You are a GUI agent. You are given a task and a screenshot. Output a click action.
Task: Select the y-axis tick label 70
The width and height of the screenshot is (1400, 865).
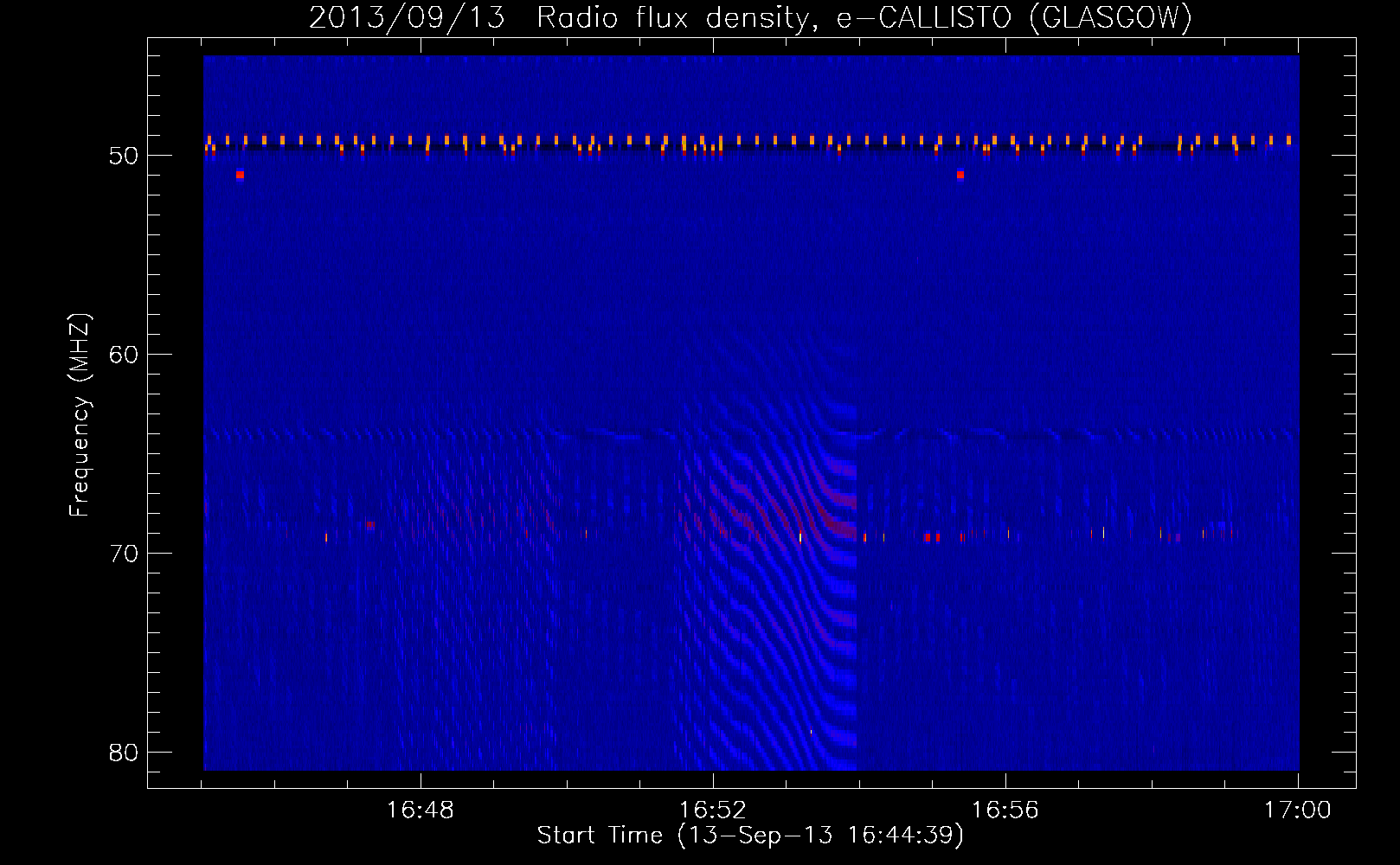point(124,554)
